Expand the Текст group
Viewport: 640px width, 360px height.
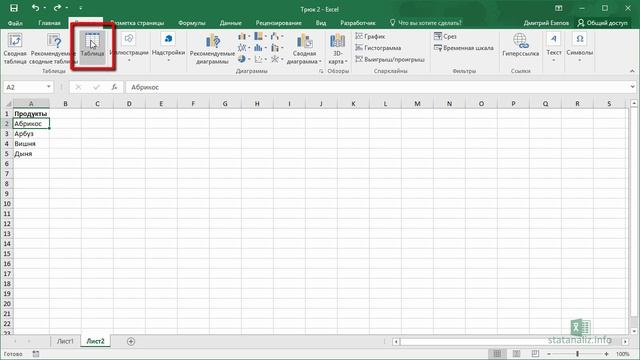point(553,47)
